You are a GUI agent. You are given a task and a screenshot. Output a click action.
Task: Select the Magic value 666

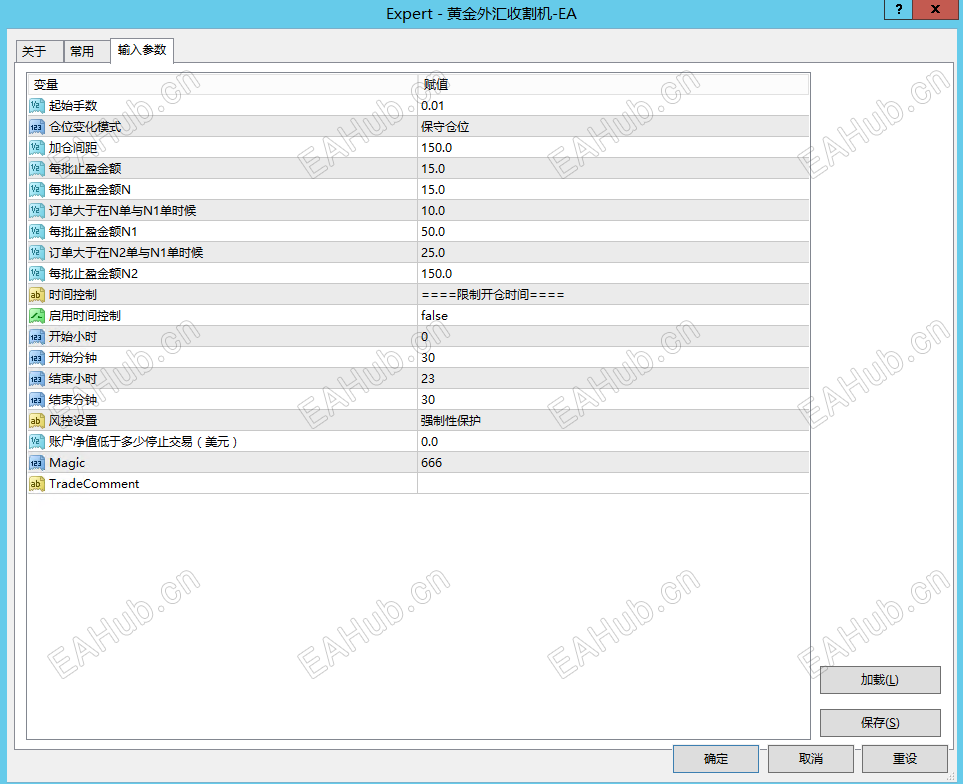pyautogui.click(x=613, y=462)
